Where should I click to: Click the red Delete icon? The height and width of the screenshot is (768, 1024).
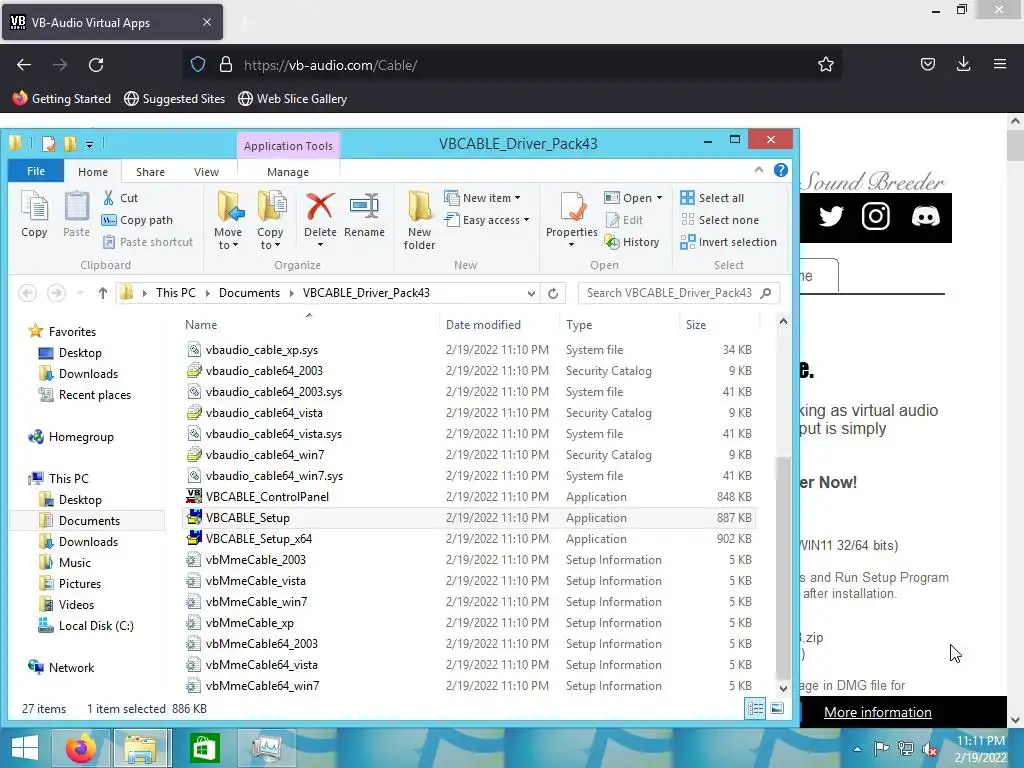pos(320,206)
